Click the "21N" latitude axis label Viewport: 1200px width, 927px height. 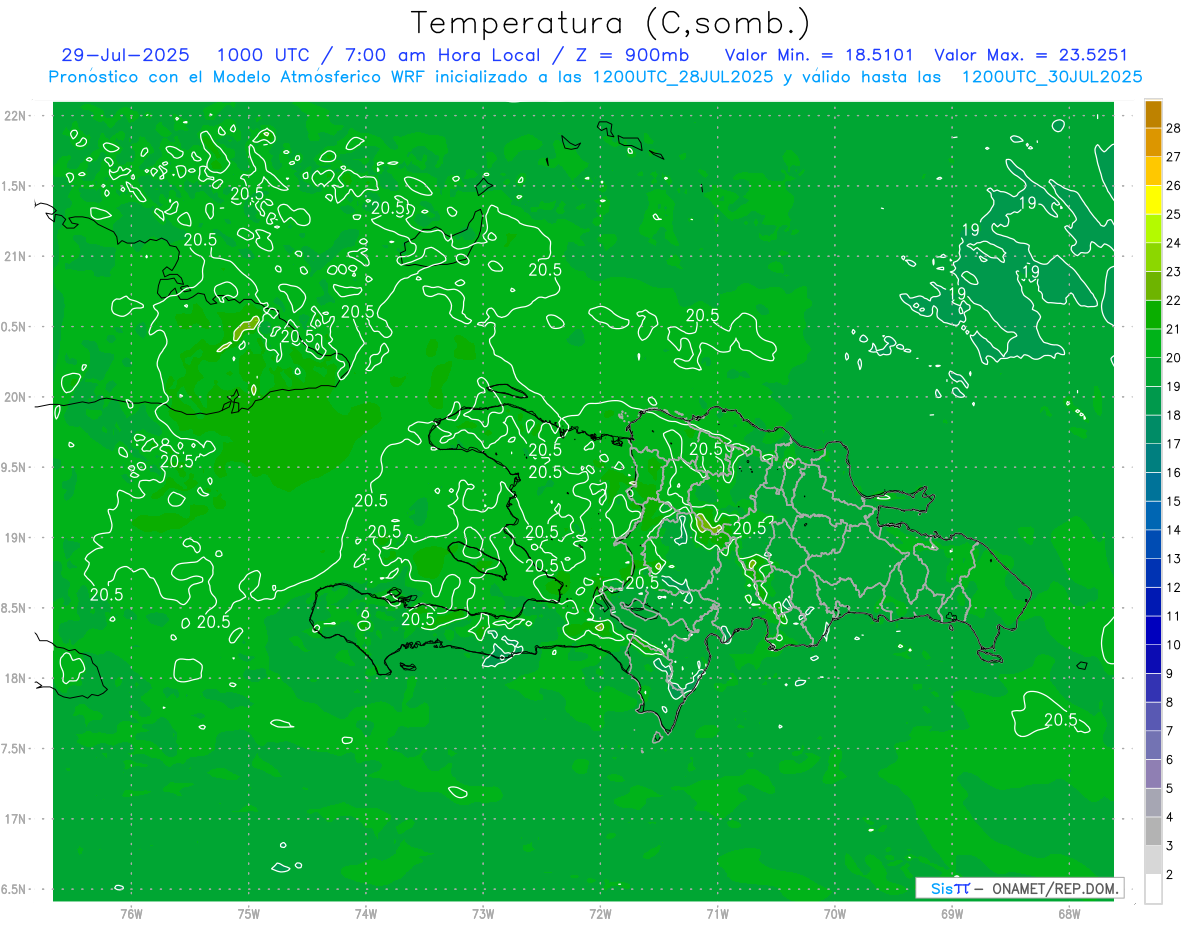[x=14, y=256]
